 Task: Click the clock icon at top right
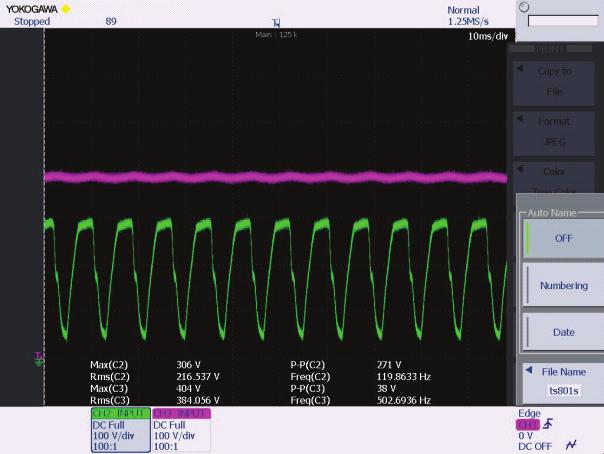click(524, 7)
